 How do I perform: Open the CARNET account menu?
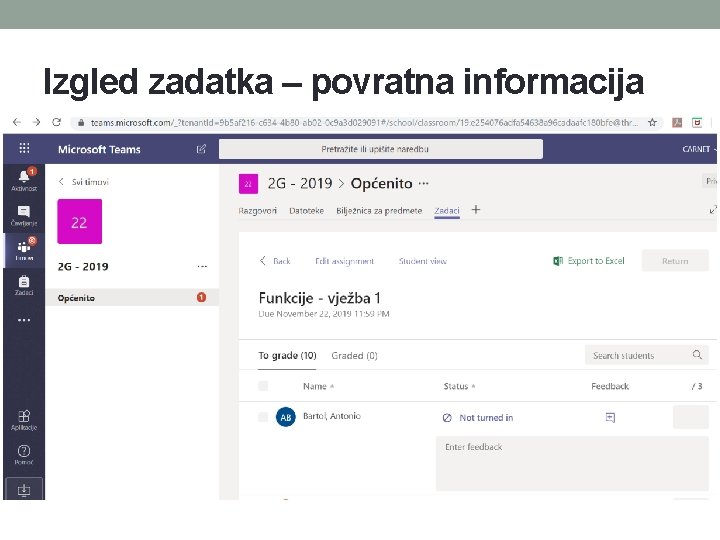(699, 149)
